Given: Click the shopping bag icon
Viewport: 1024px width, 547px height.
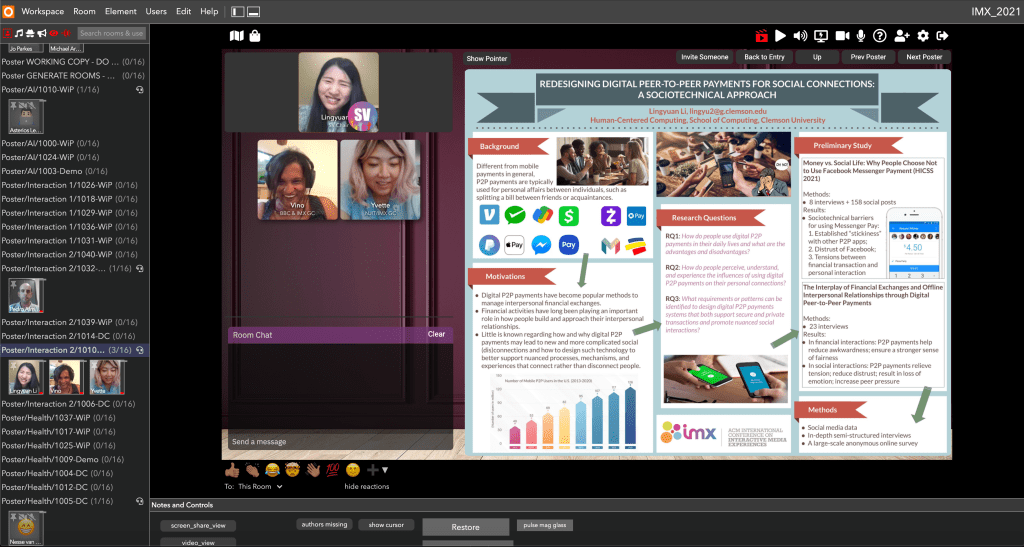Looking at the screenshot, I should (255, 36).
